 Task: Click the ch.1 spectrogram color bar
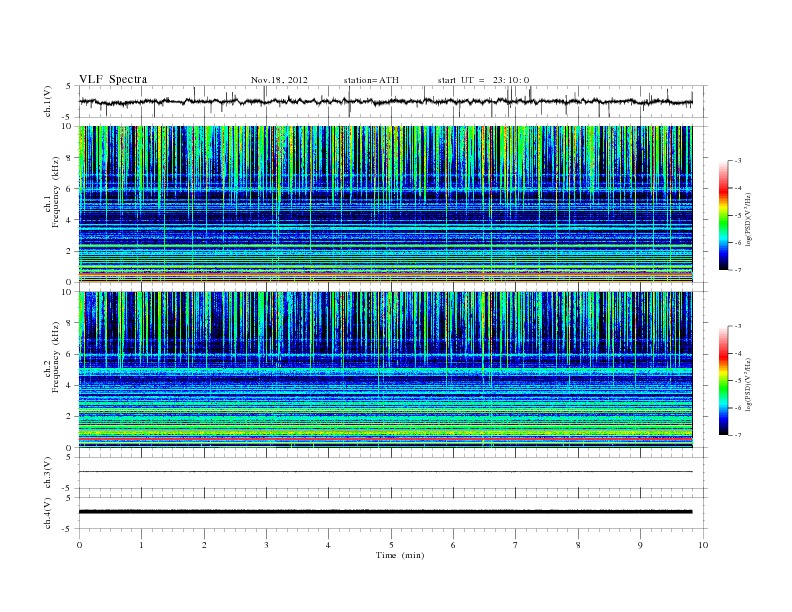point(723,216)
